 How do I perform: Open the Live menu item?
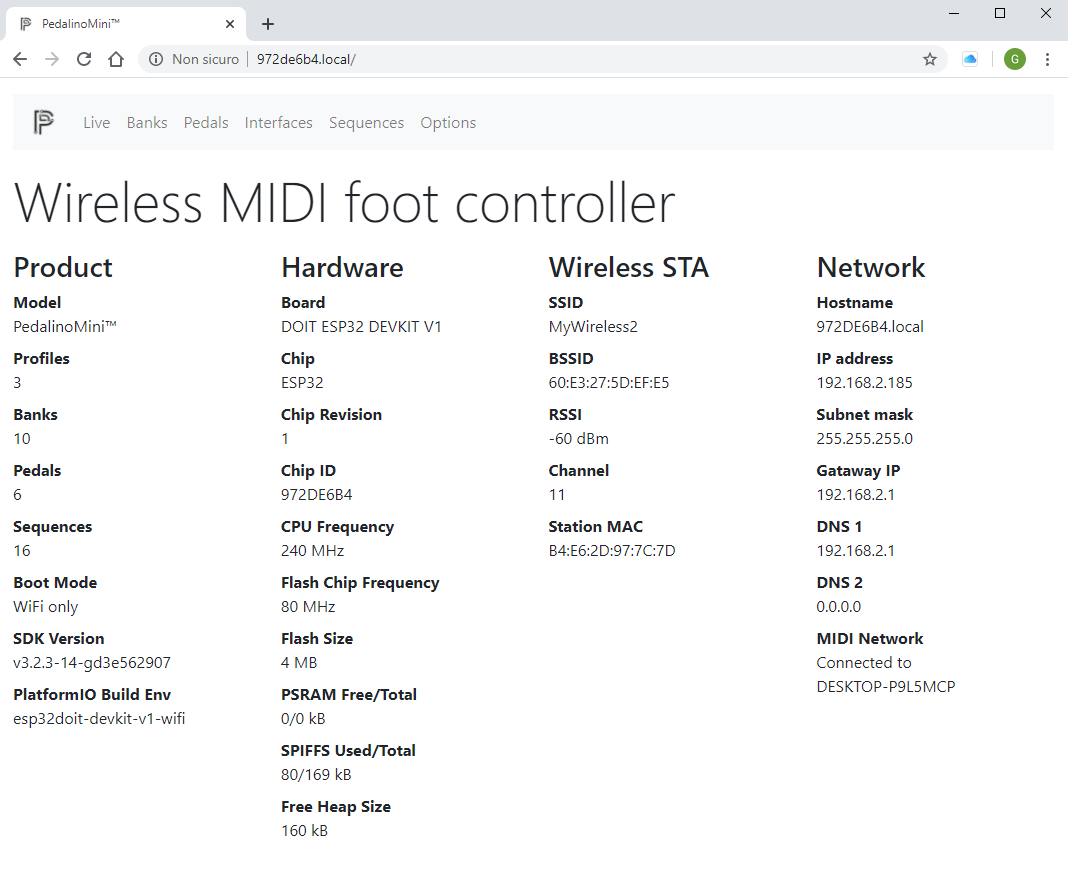point(97,123)
